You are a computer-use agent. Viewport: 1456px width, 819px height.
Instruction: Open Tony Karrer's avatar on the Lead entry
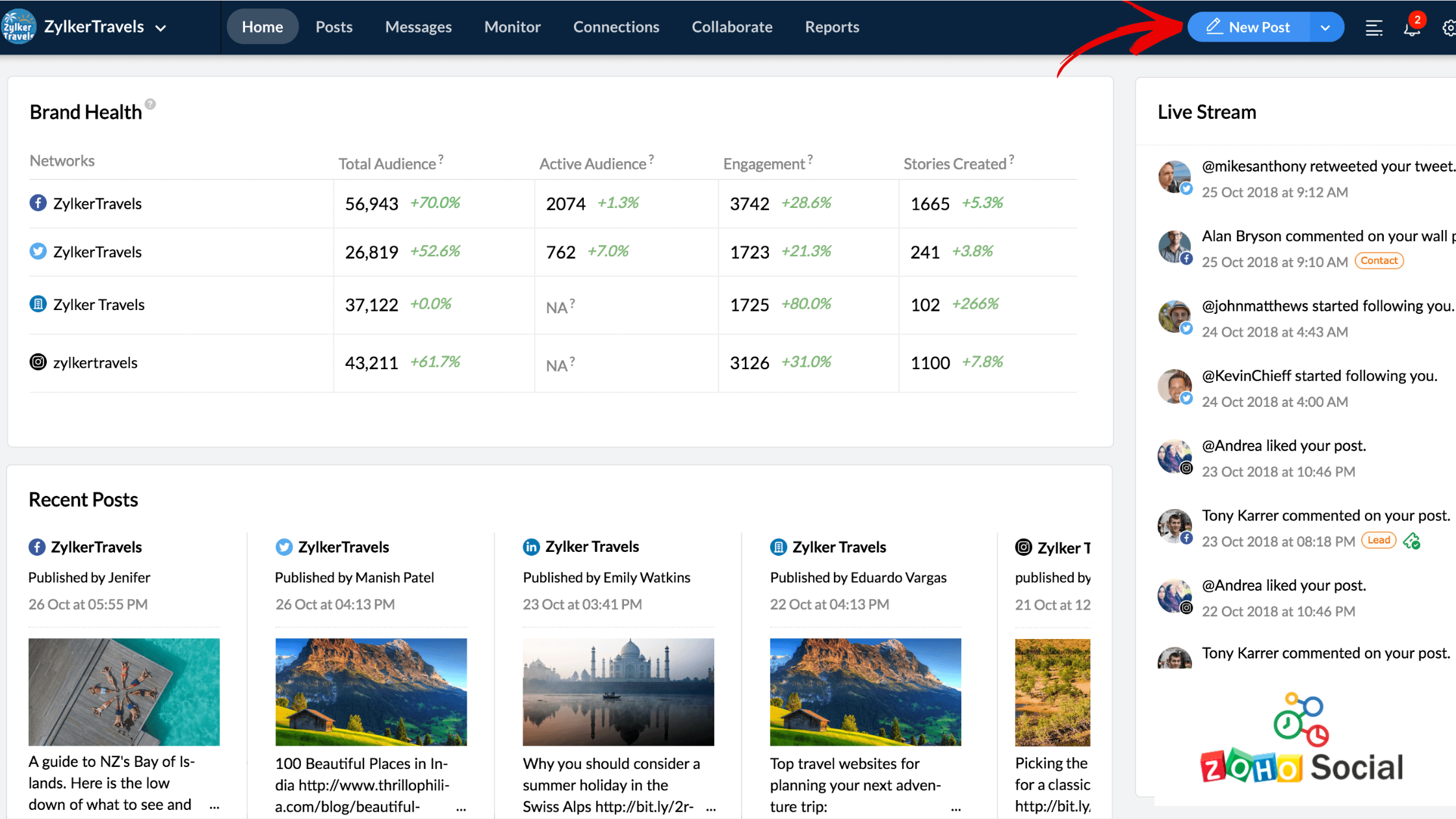[1175, 526]
